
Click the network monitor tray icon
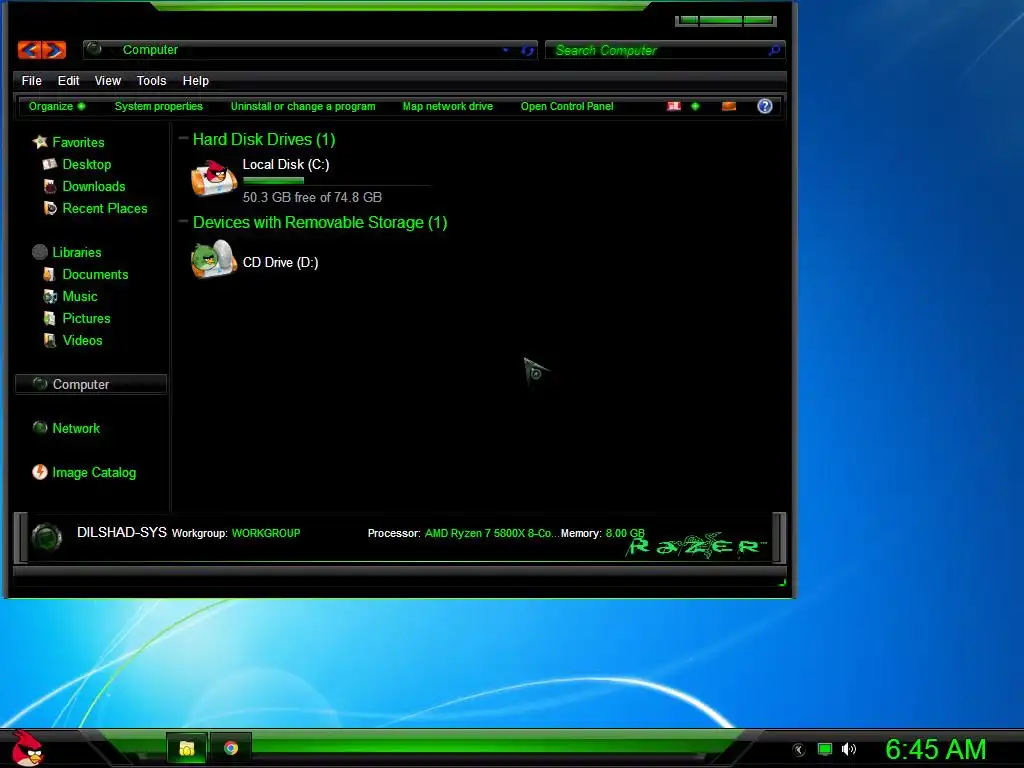coord(825,749)
